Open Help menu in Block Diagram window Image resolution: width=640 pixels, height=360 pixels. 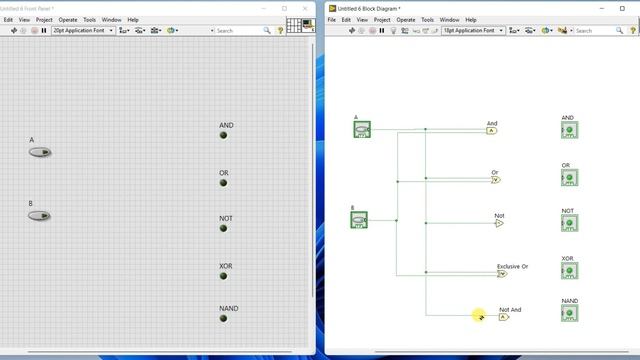pyautogui.click(x=471, y=20)
